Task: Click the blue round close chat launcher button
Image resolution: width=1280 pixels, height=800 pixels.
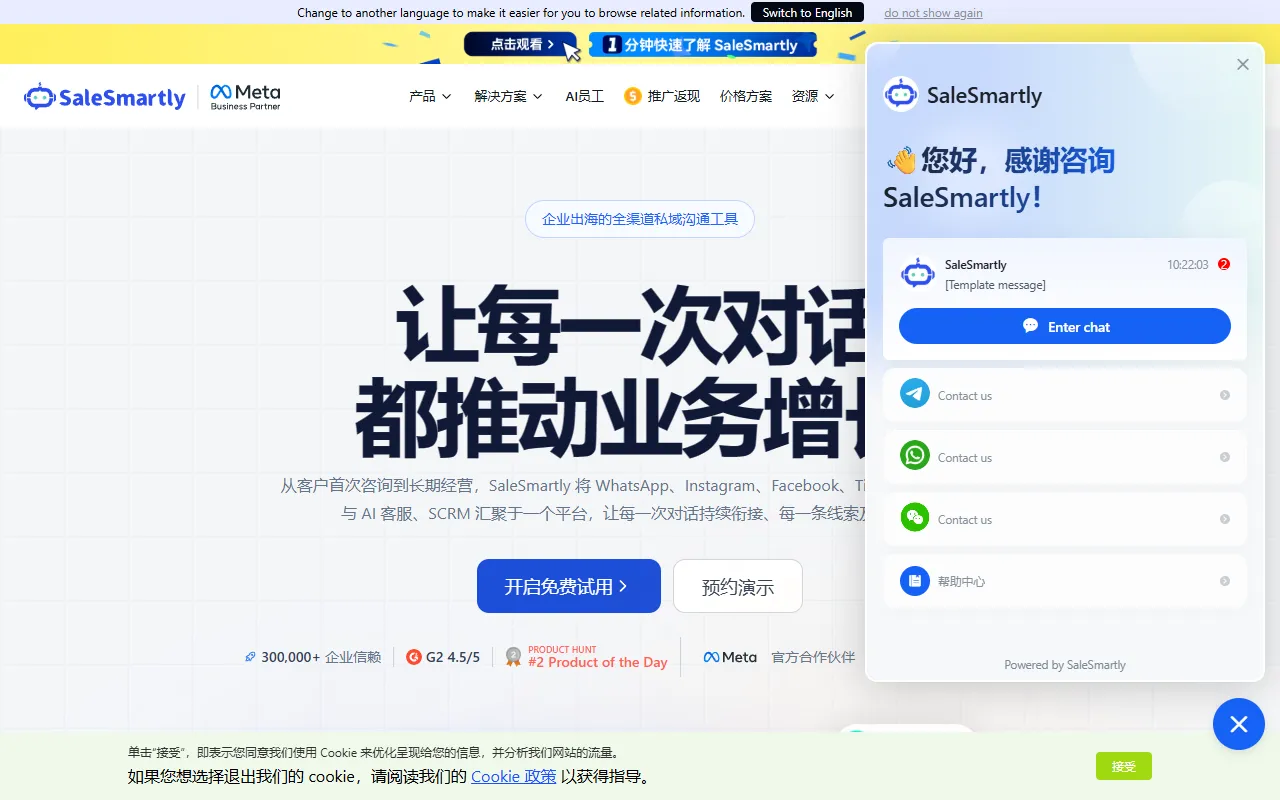Action: click(1239, 724)
